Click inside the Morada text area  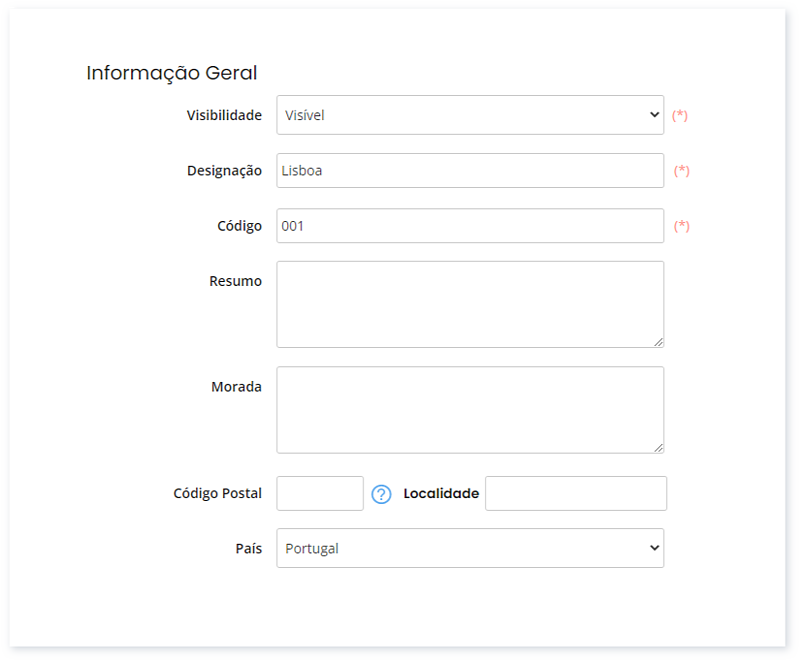click(x=469, y=409)
